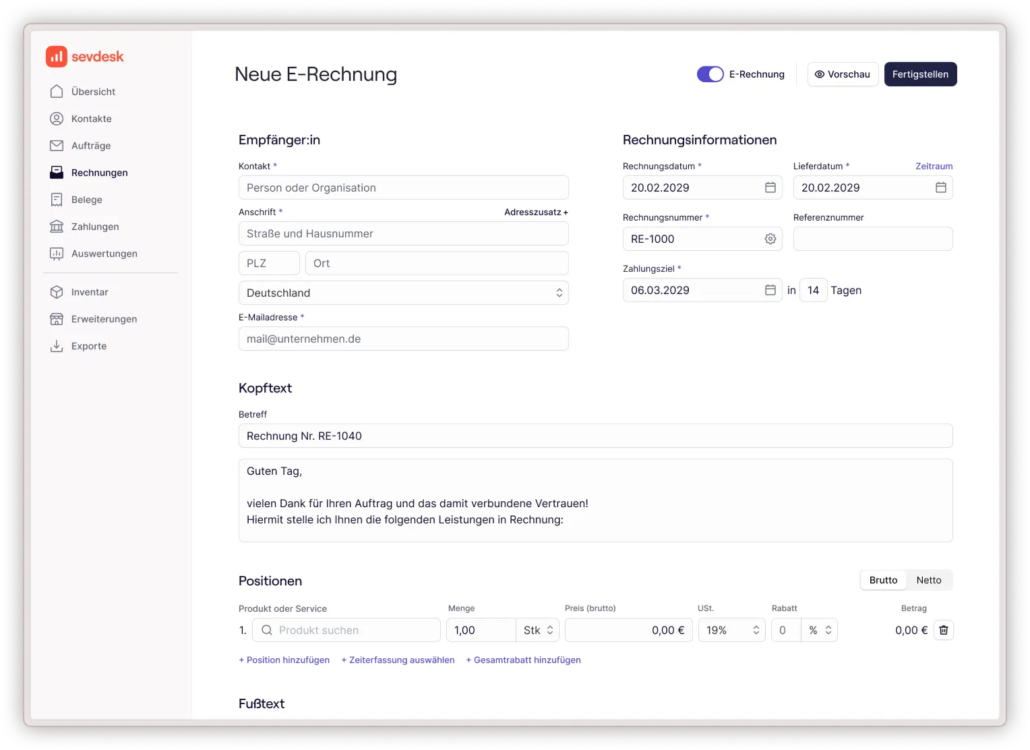Click the Vorschau button
This screenshot has height=750, width=1030.
[x=842, y=74]
